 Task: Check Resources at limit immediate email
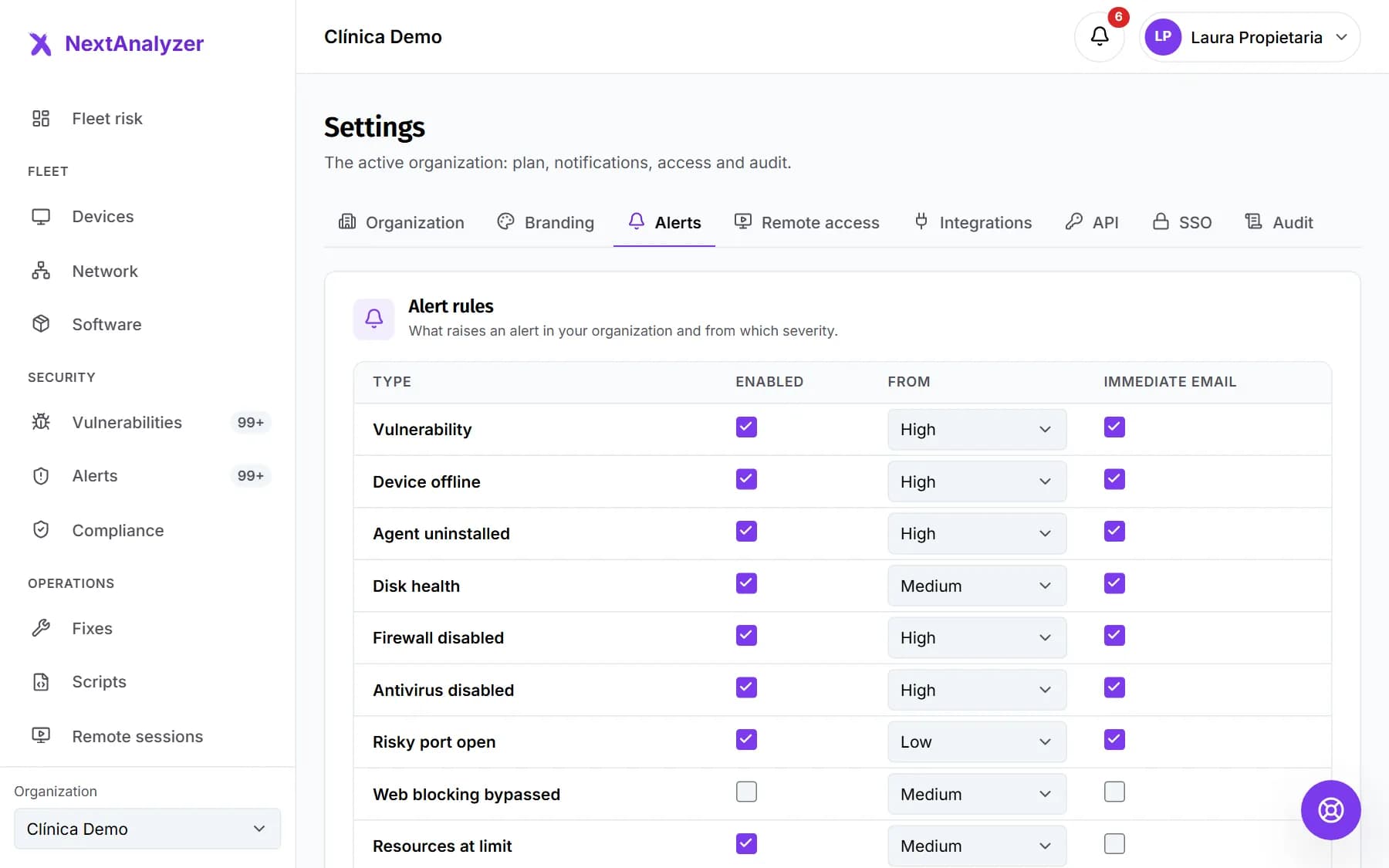point(1114,844)
